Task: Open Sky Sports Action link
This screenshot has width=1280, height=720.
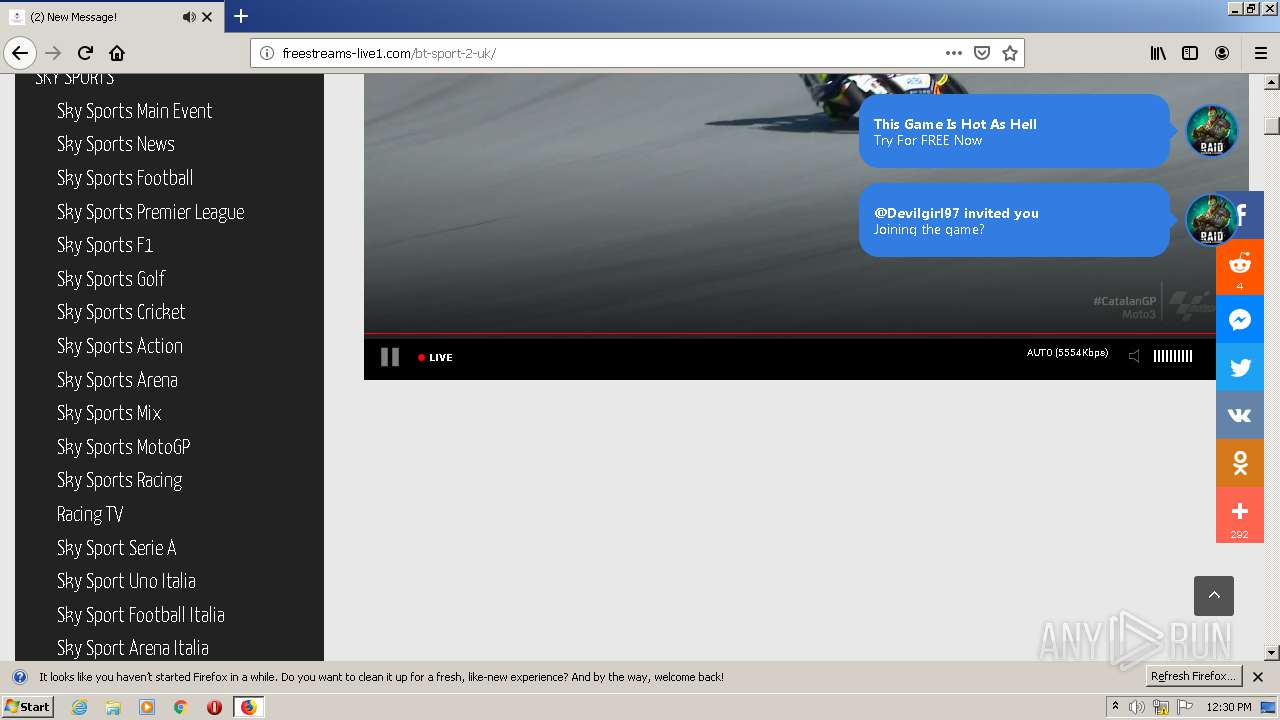Action: (x=120, y=346)
